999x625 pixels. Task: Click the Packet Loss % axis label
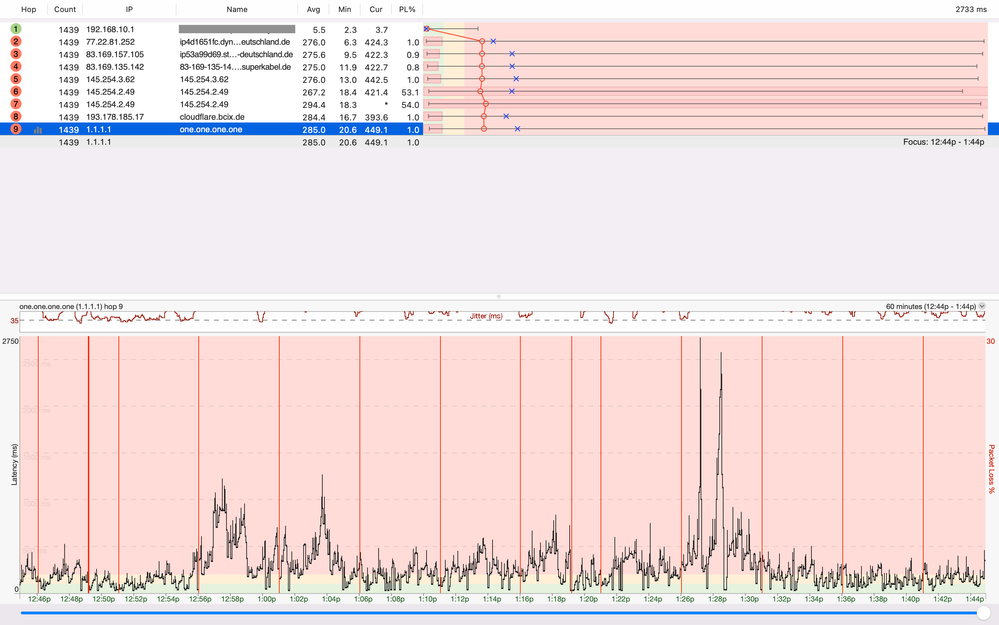click(x=991, y=469)
